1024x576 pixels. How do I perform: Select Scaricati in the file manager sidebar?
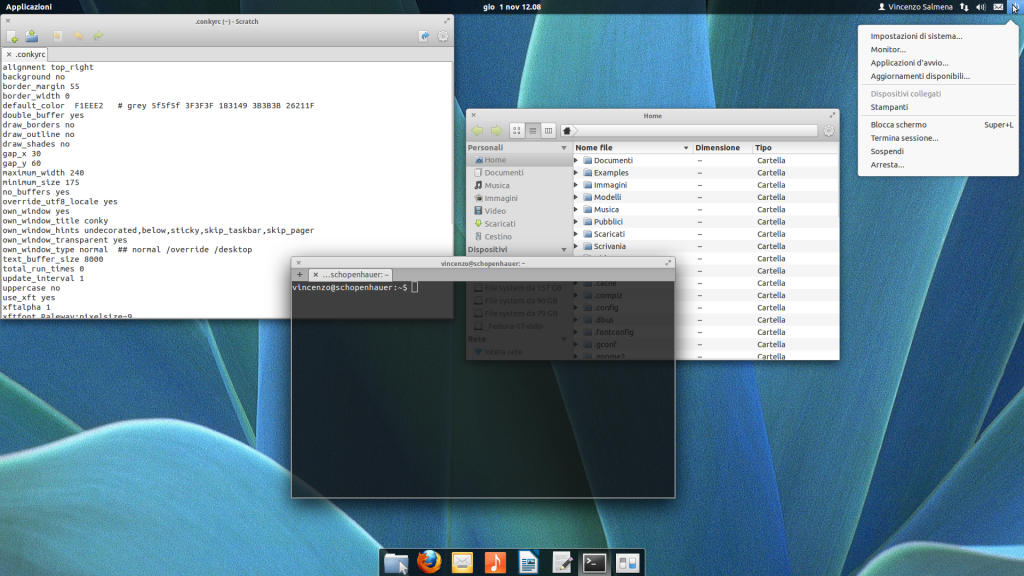[499, 224]
